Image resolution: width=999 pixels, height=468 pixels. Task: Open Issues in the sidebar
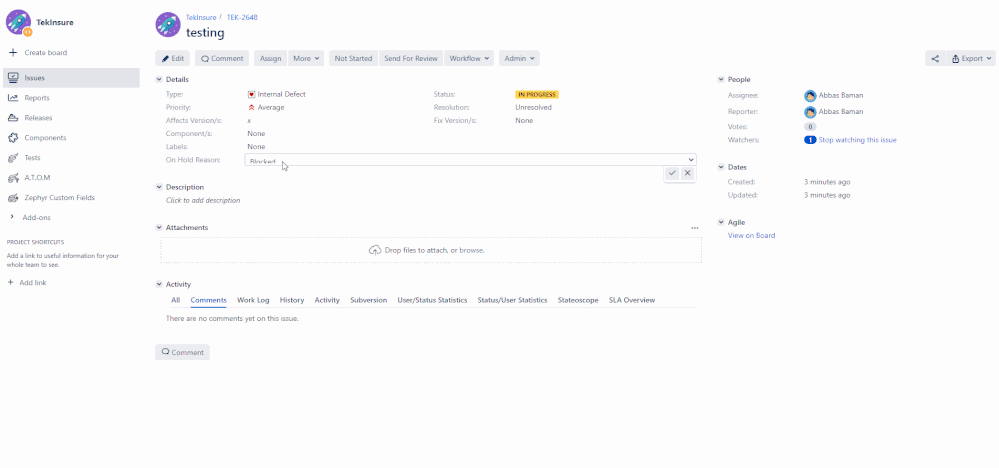point(71,78)
